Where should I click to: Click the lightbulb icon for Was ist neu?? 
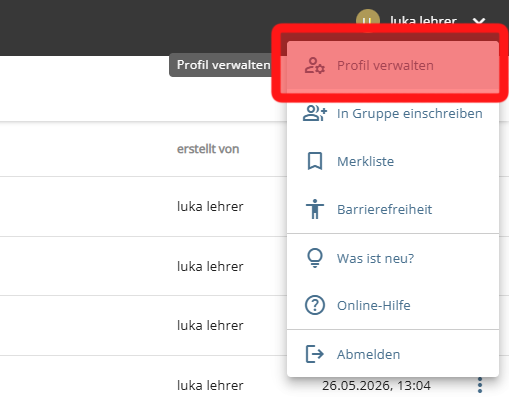click(x=315, y=258)
